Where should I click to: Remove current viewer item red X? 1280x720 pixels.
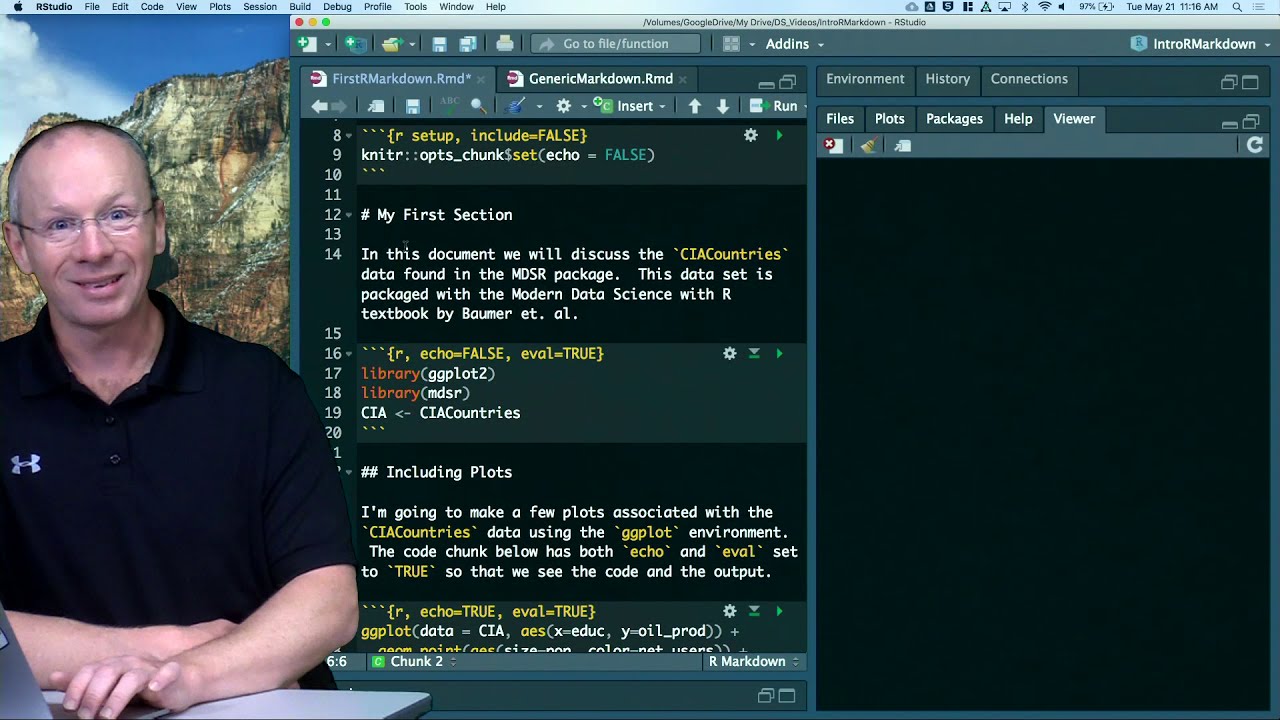coord(832,146)
